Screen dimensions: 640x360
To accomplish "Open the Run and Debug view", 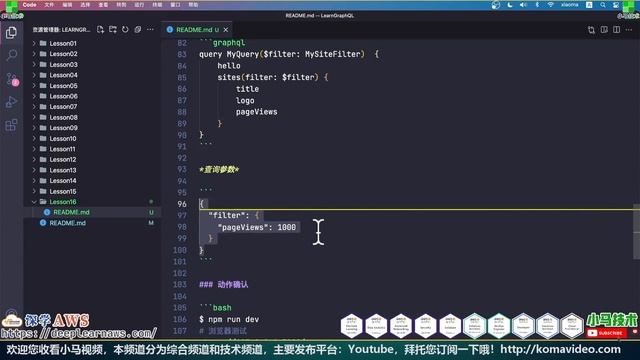I will tap(11, 102).
